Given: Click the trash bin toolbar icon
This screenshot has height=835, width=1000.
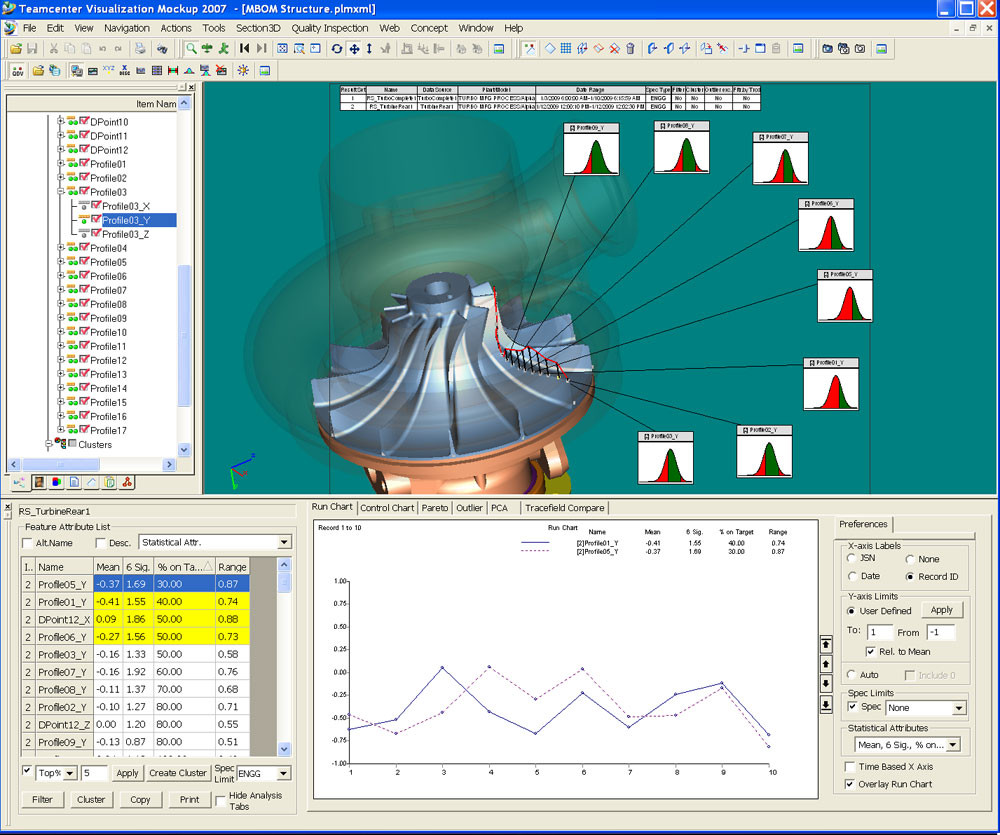Looking at the screenshot, I should click(x=630, y=48).
